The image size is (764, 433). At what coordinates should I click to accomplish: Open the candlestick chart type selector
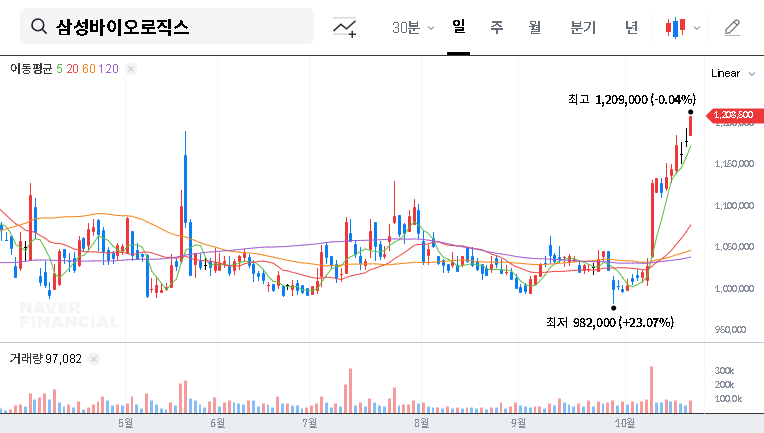point(683,27)
